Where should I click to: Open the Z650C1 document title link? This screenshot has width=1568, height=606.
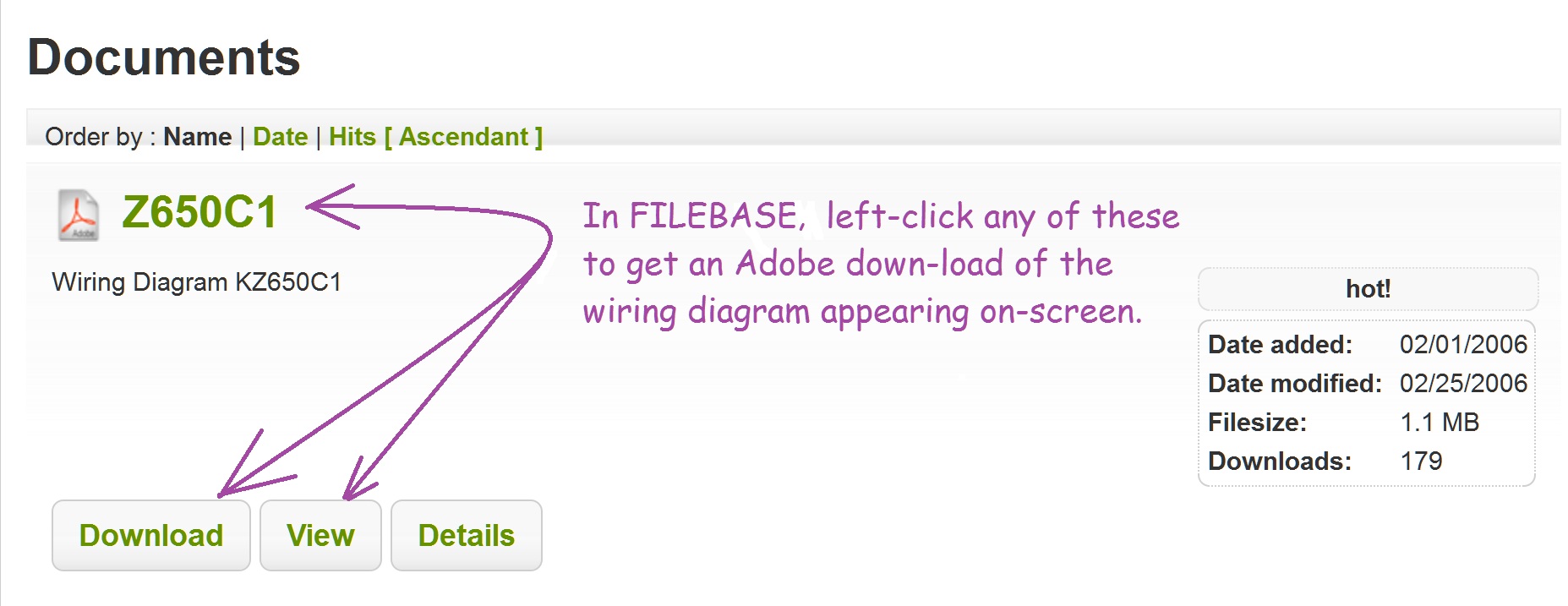199,212
